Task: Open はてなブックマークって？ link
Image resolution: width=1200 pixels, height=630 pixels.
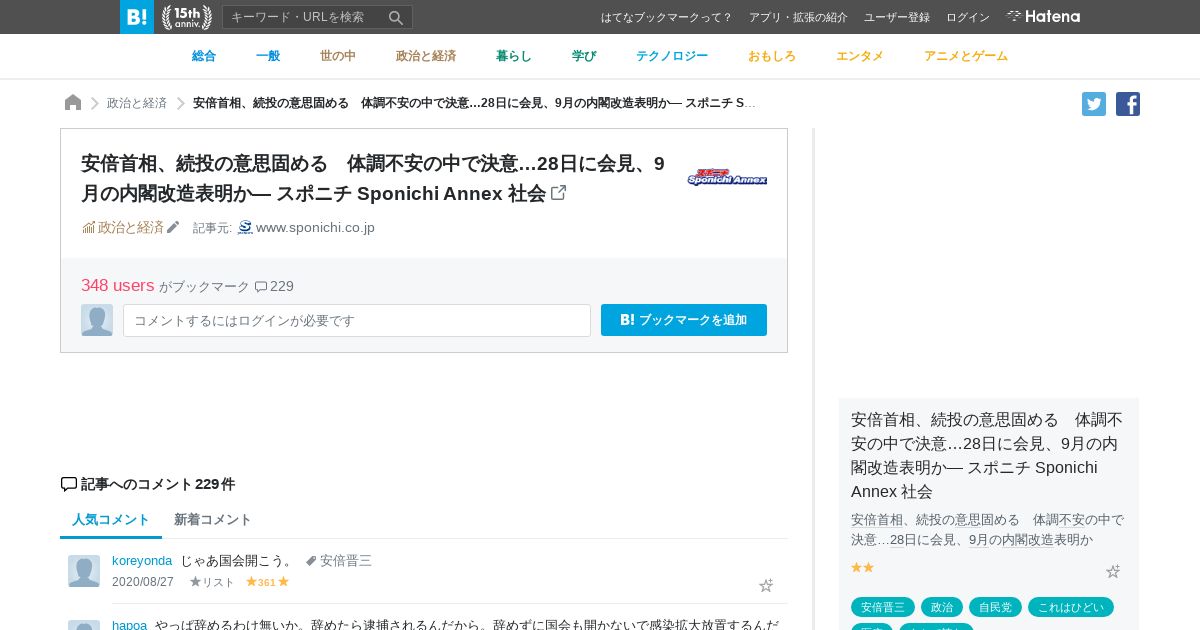Action: [667, 17]
